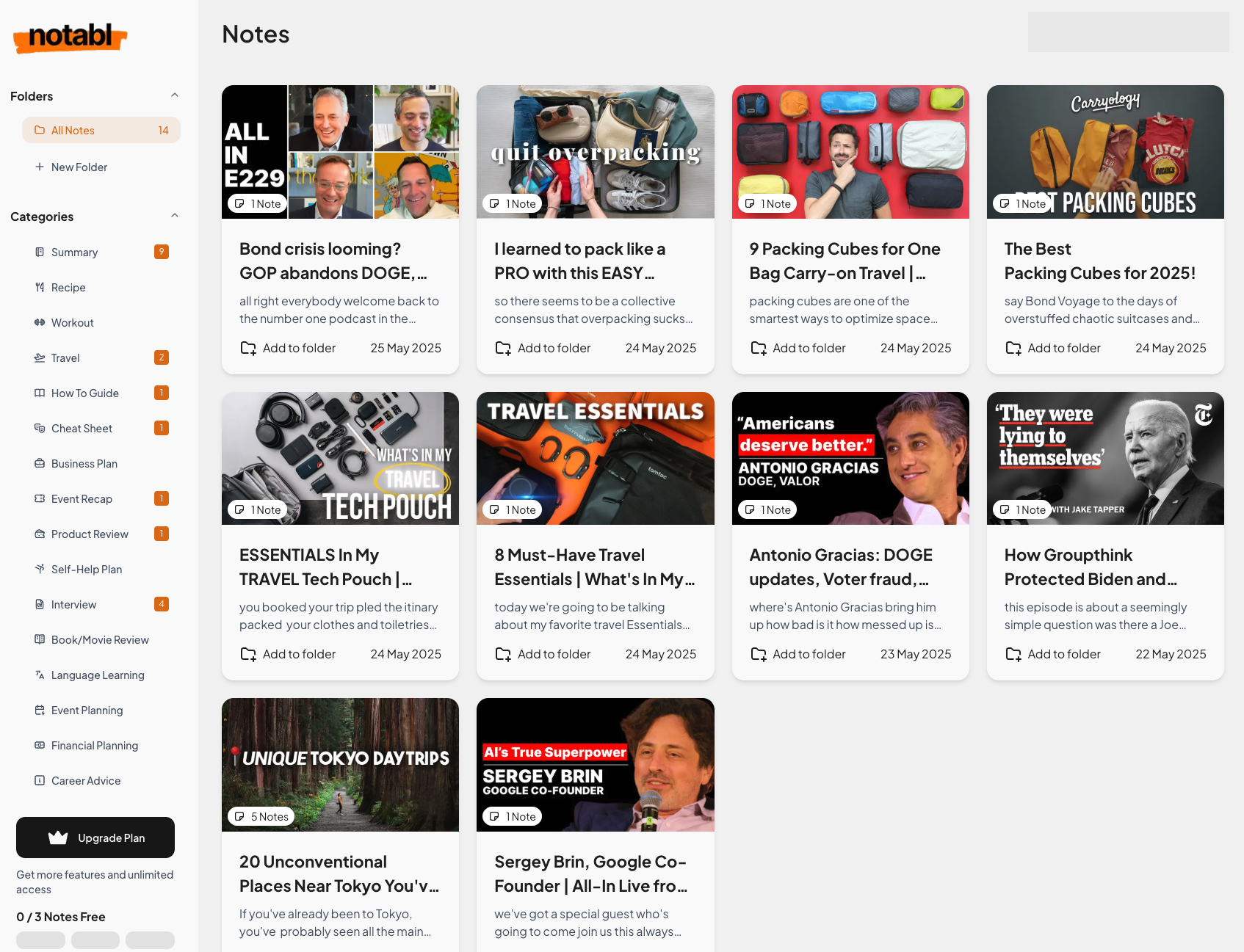Click the 5 Notes badge on Tokyo card
Screen dimensions: 1244x952
tap(261, 816)
